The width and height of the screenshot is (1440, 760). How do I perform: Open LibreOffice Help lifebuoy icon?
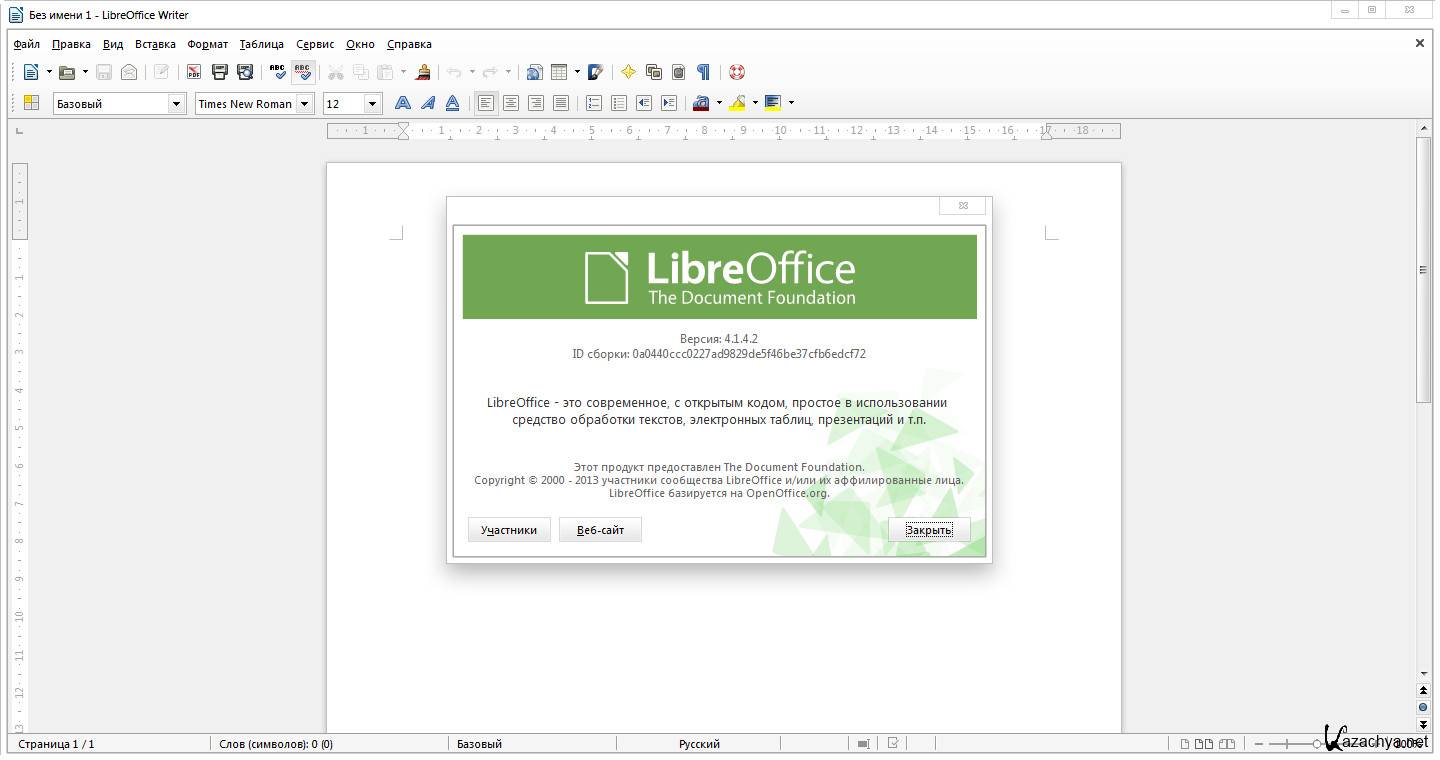(737, 72)
